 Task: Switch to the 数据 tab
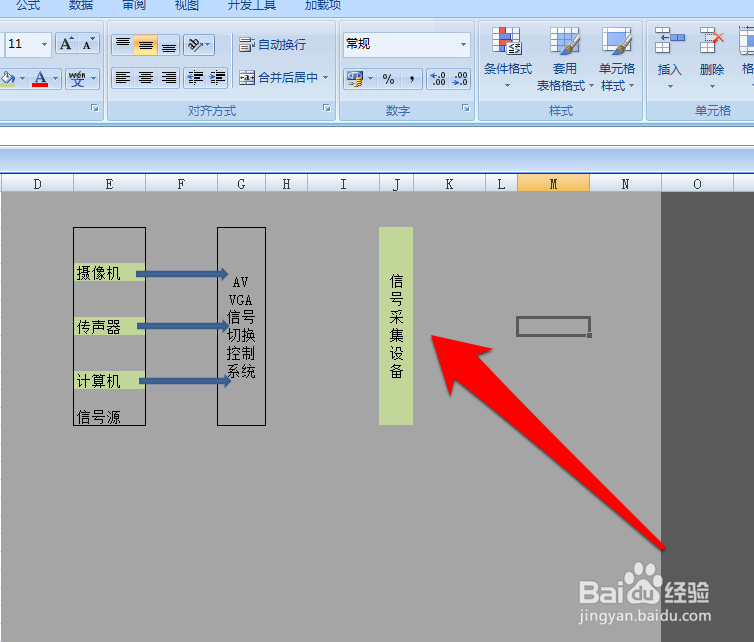(80, 5)
